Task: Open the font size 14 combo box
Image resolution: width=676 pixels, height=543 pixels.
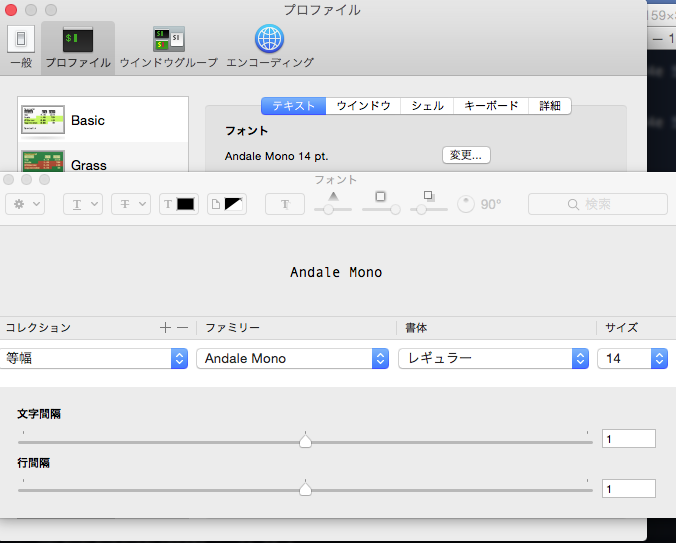Action: (x=632, y=358)
